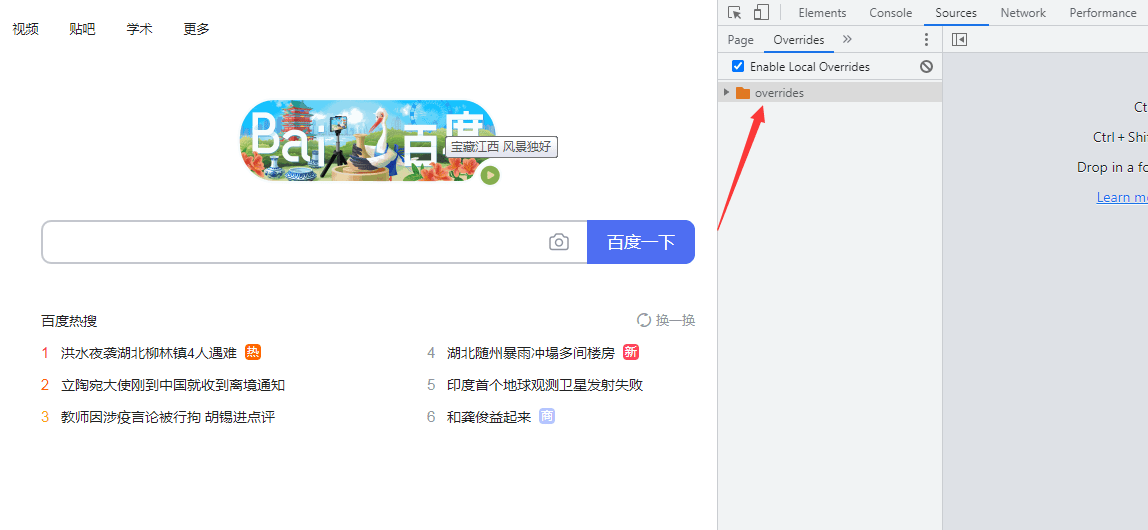
Task: Clear overrides configuration icon
Action: point(926,67)
